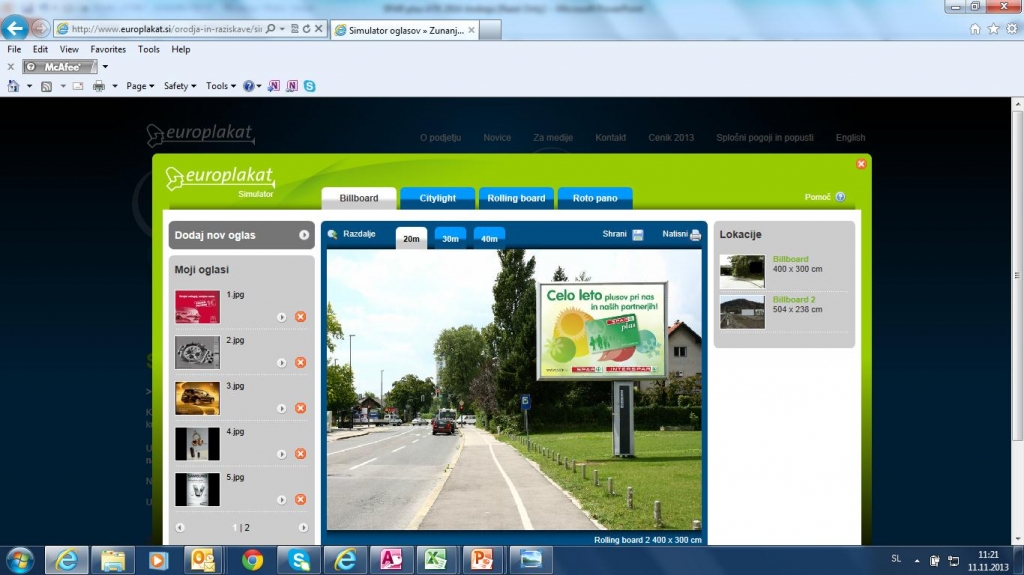
Task: Click the Dodaj nov oglas button
Action: click(241, 235)
